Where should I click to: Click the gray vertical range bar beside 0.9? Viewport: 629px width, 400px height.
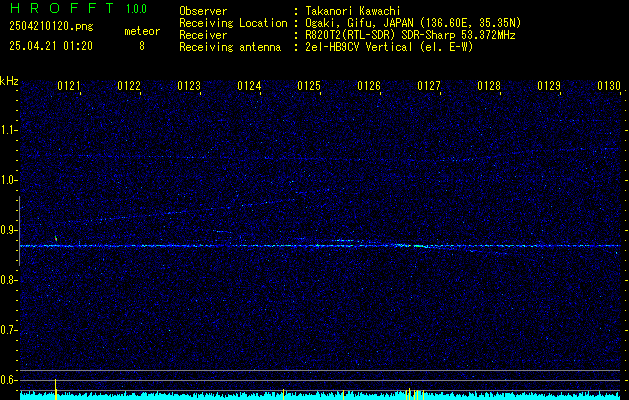click(20, 231)
